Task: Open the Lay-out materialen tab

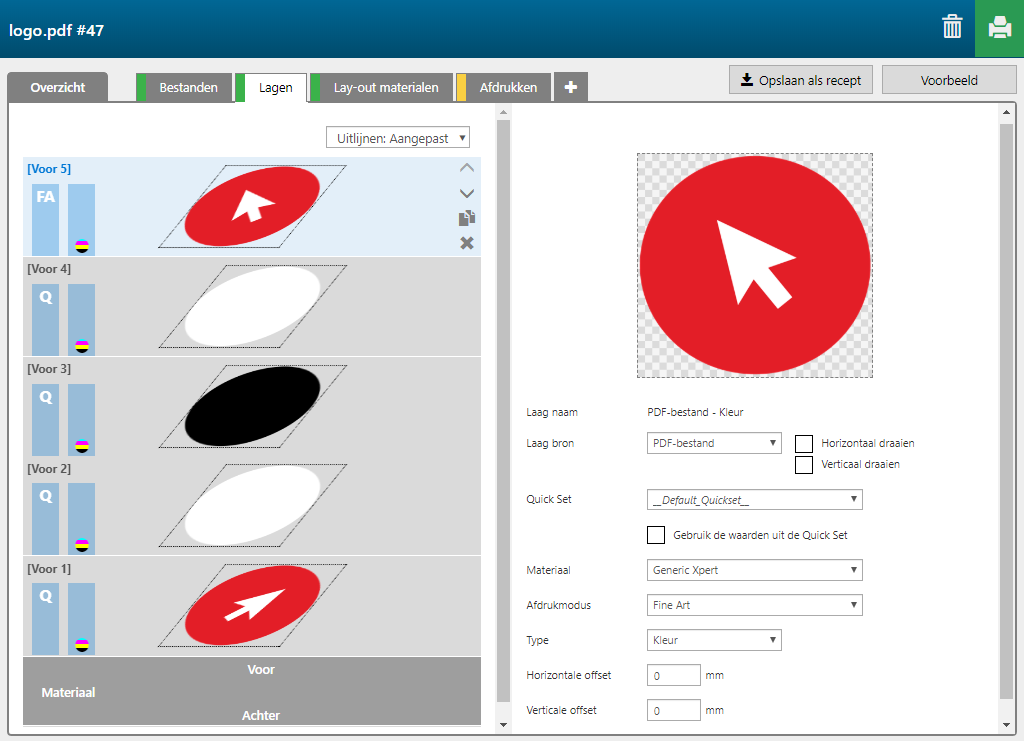Action: click(x=385, y=88)
